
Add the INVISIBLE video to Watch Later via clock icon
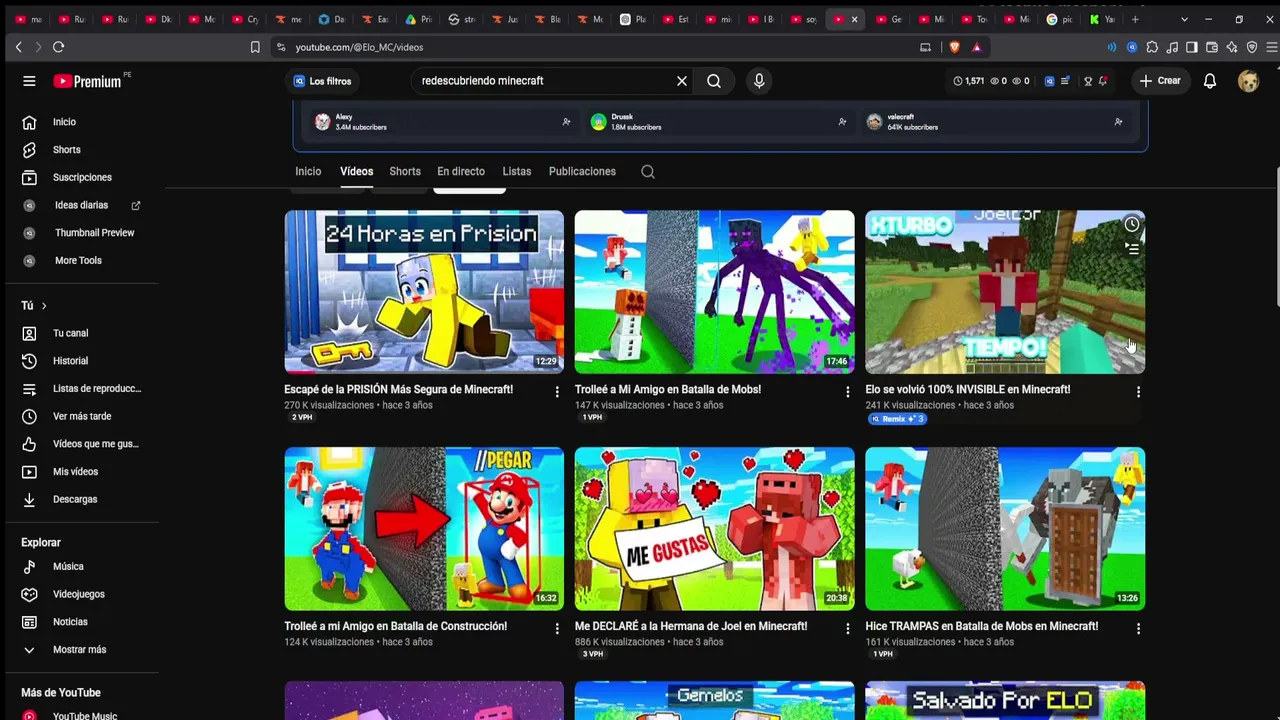pyautogui.click(x=1132, y=225)
